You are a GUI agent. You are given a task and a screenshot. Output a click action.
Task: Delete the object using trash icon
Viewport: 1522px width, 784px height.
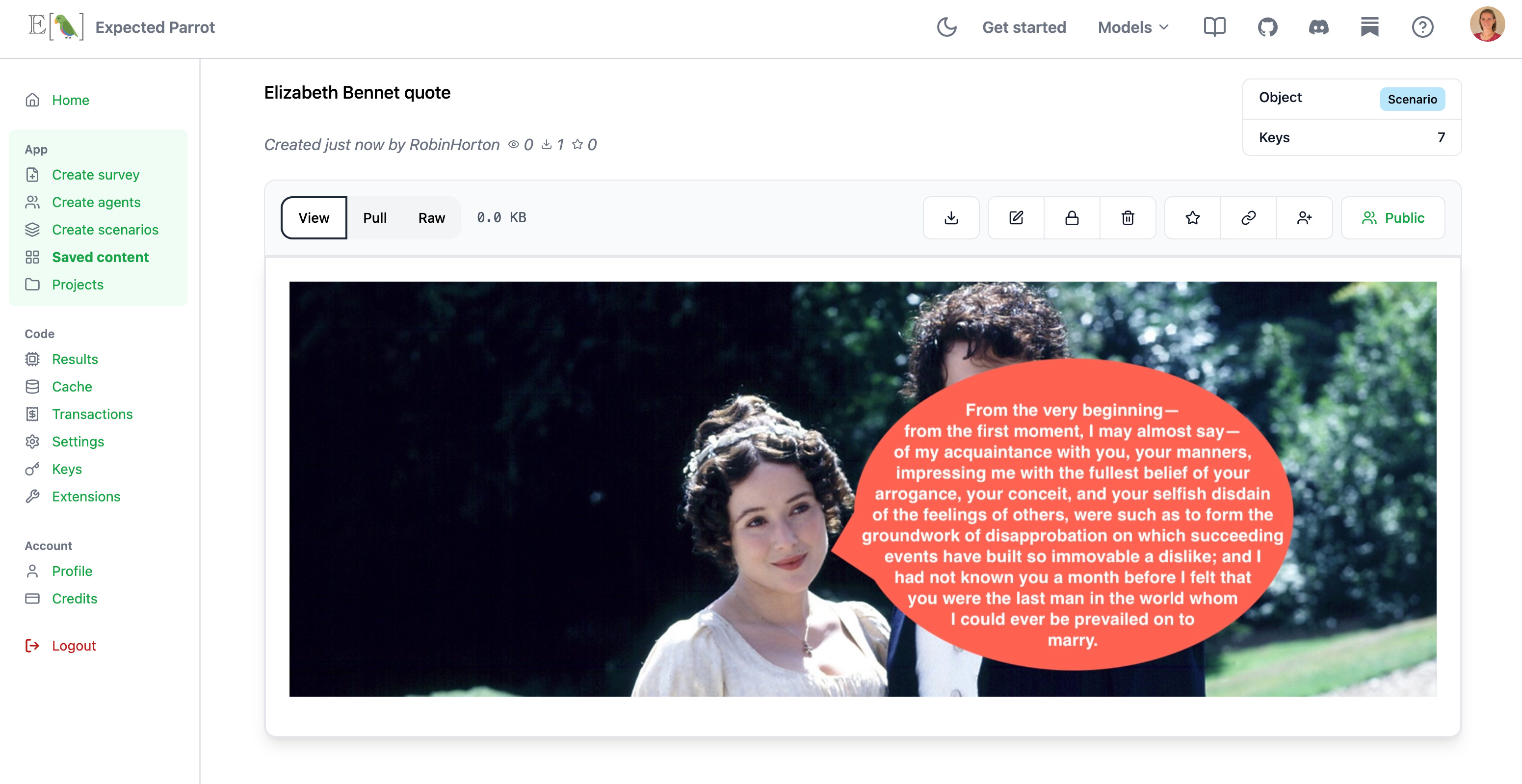click(x=1128, y=218)
